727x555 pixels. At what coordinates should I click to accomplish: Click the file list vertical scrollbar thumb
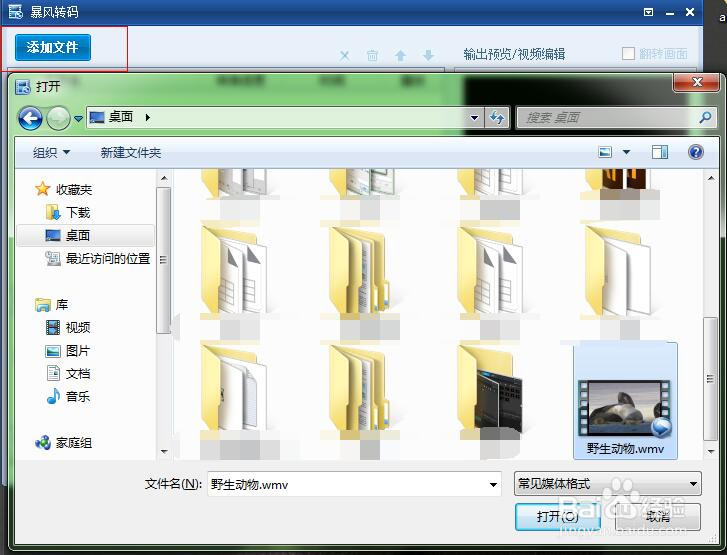point(710,379)
